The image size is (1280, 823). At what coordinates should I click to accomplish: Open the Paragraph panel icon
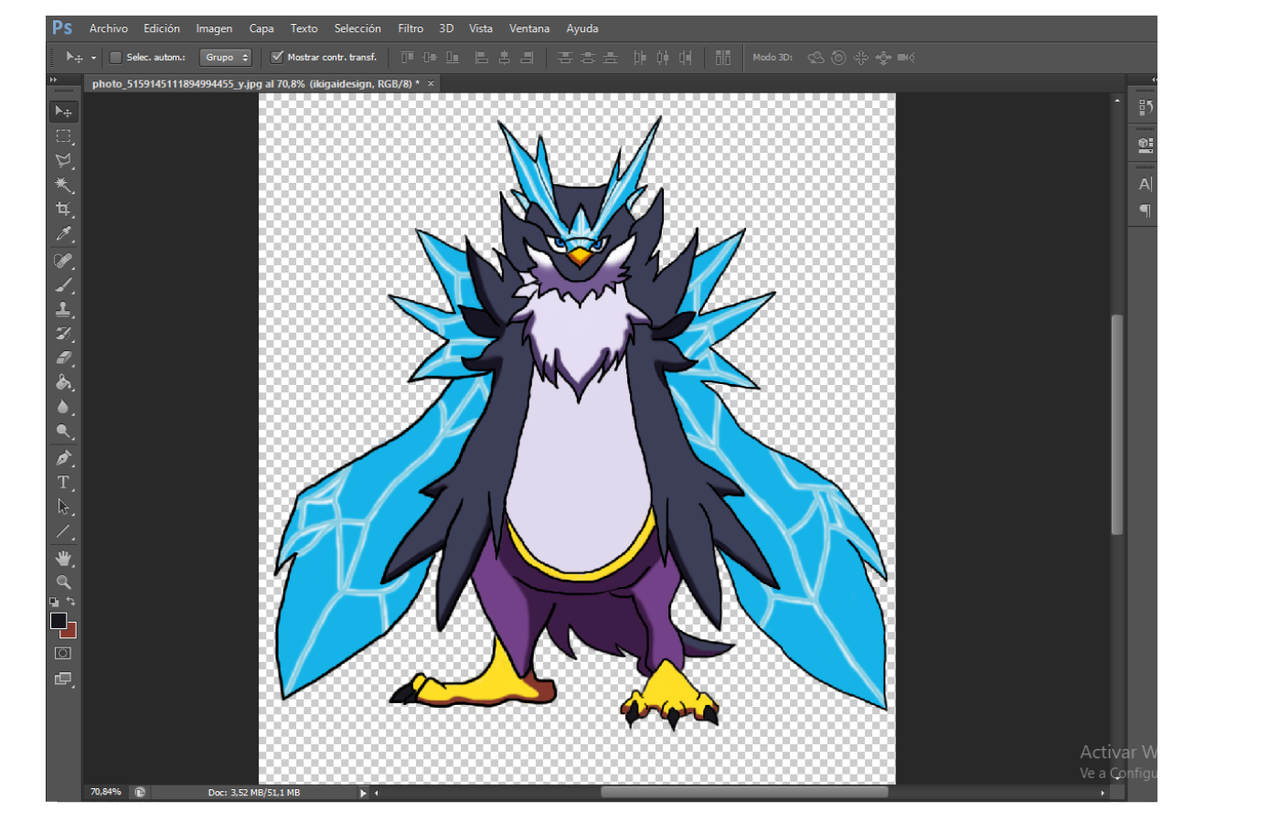(1146, 210)
